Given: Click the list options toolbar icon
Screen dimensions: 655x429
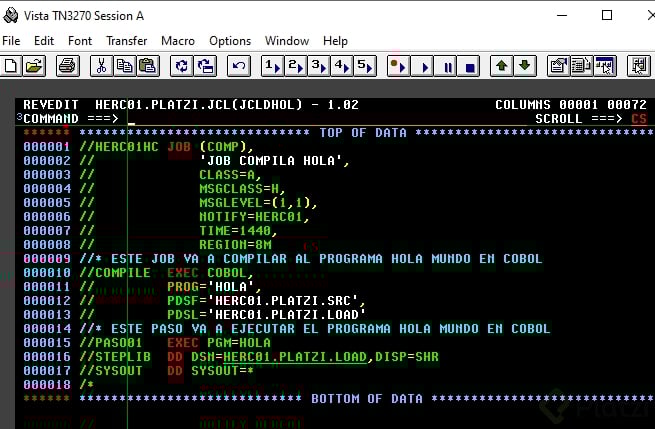Looking at the screenshot, I should click(x=581, y=66).
